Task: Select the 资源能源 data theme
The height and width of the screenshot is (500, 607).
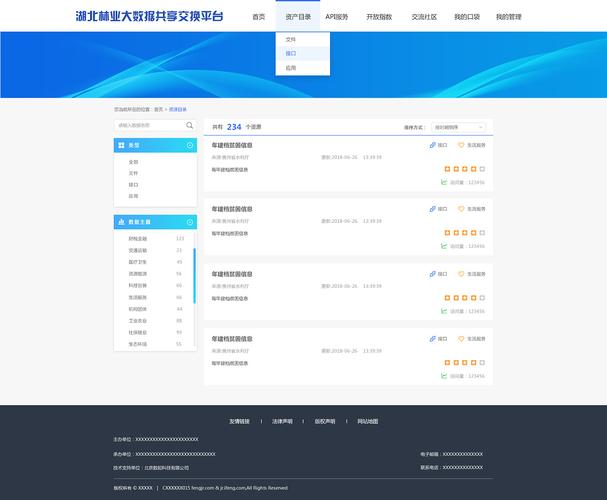Action: point(137,274)
